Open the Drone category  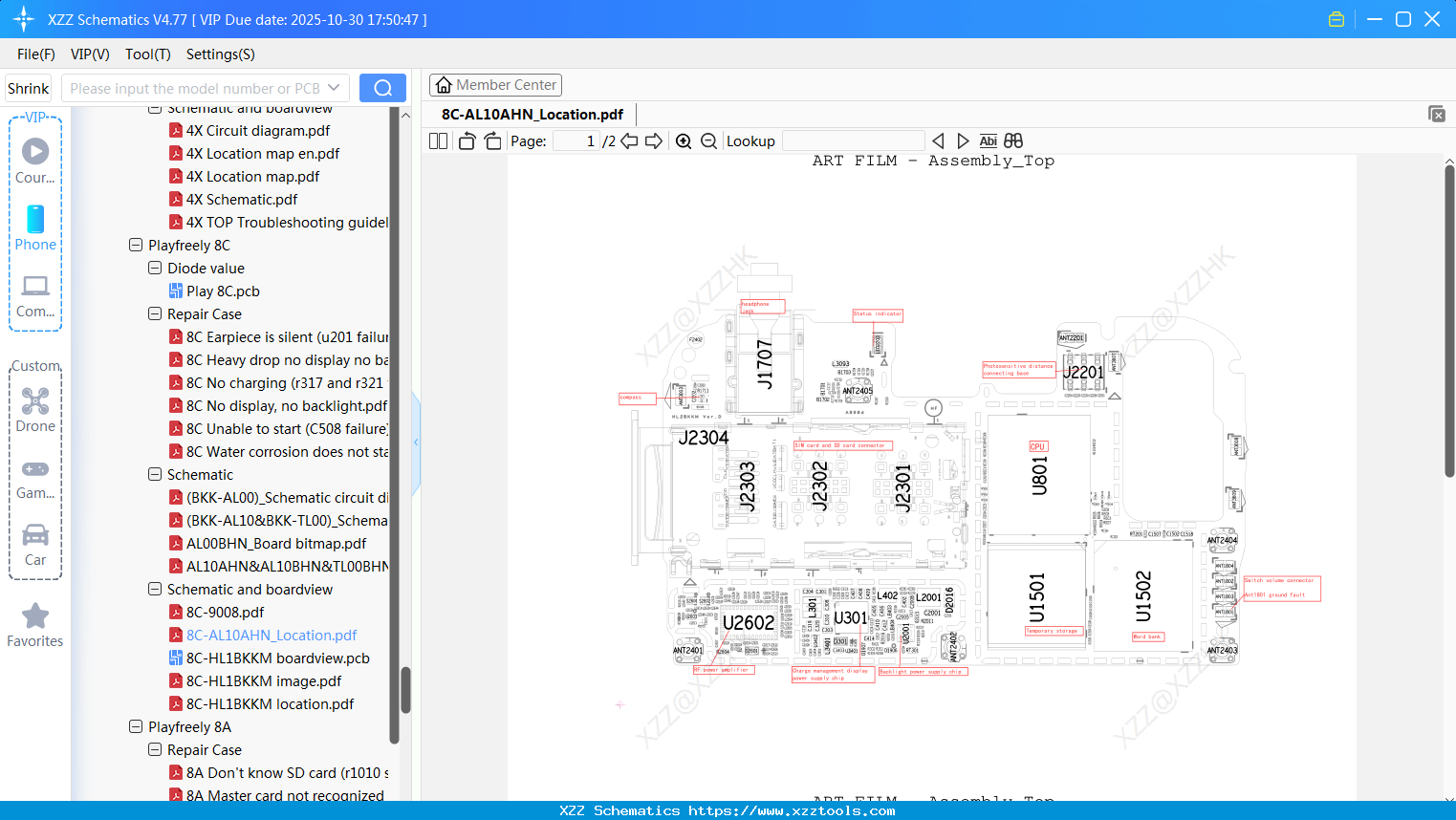click(x=35, y=410)
